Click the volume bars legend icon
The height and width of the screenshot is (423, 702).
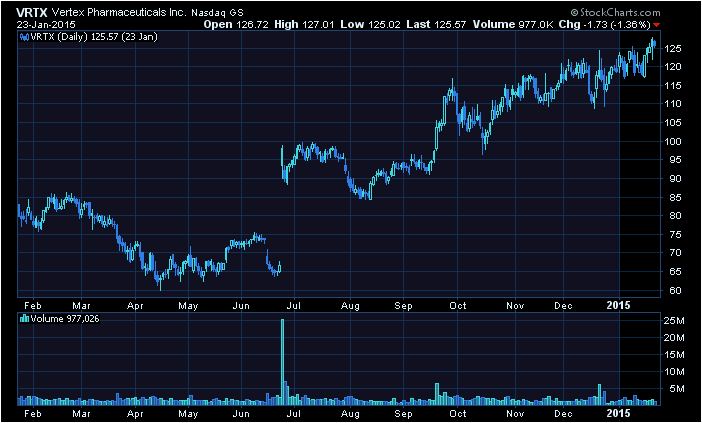(25, 319)
